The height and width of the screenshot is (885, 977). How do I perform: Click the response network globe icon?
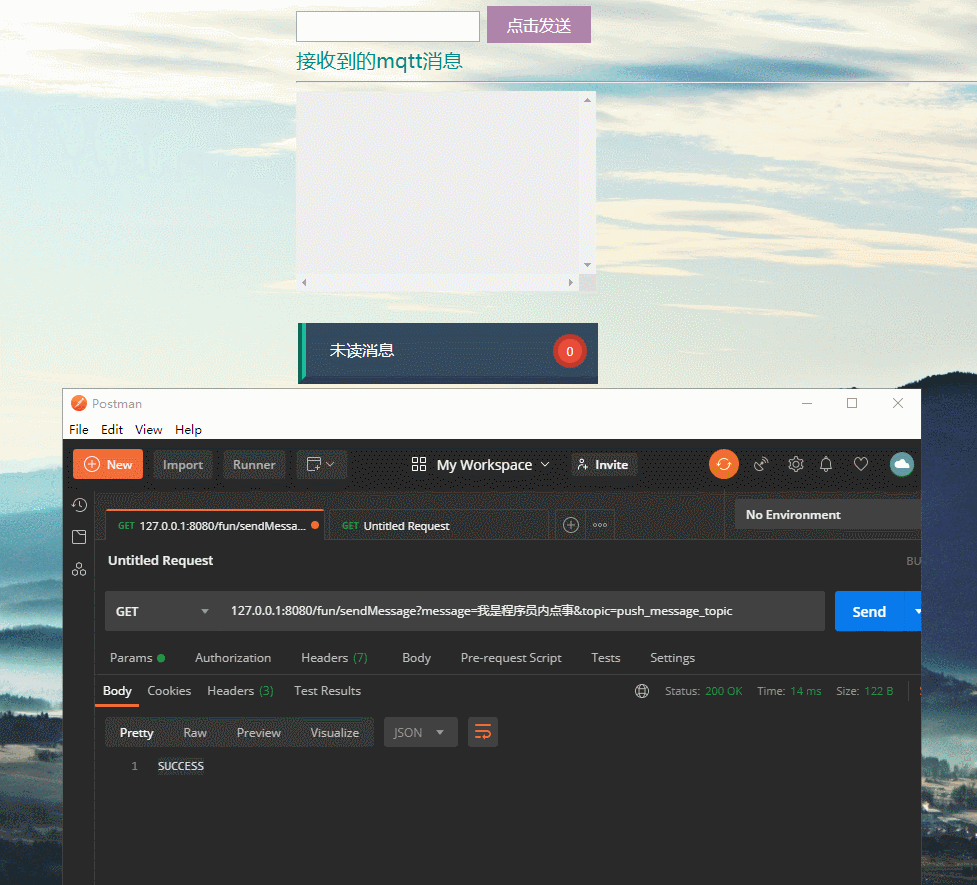[x=642, y=691]
